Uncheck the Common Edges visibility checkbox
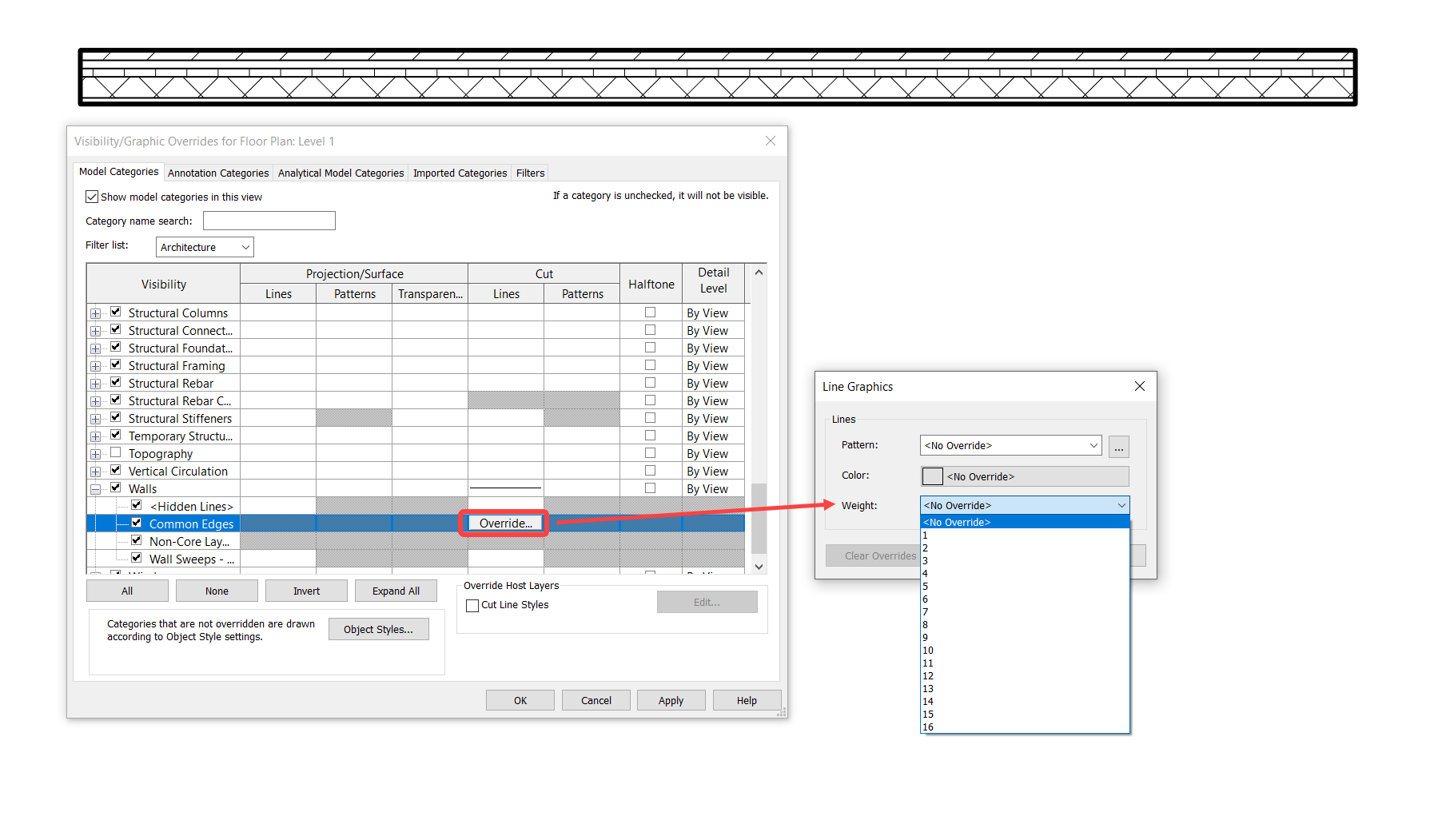The width and height of the screenshot is (1434, 840). tap(136, 524)
